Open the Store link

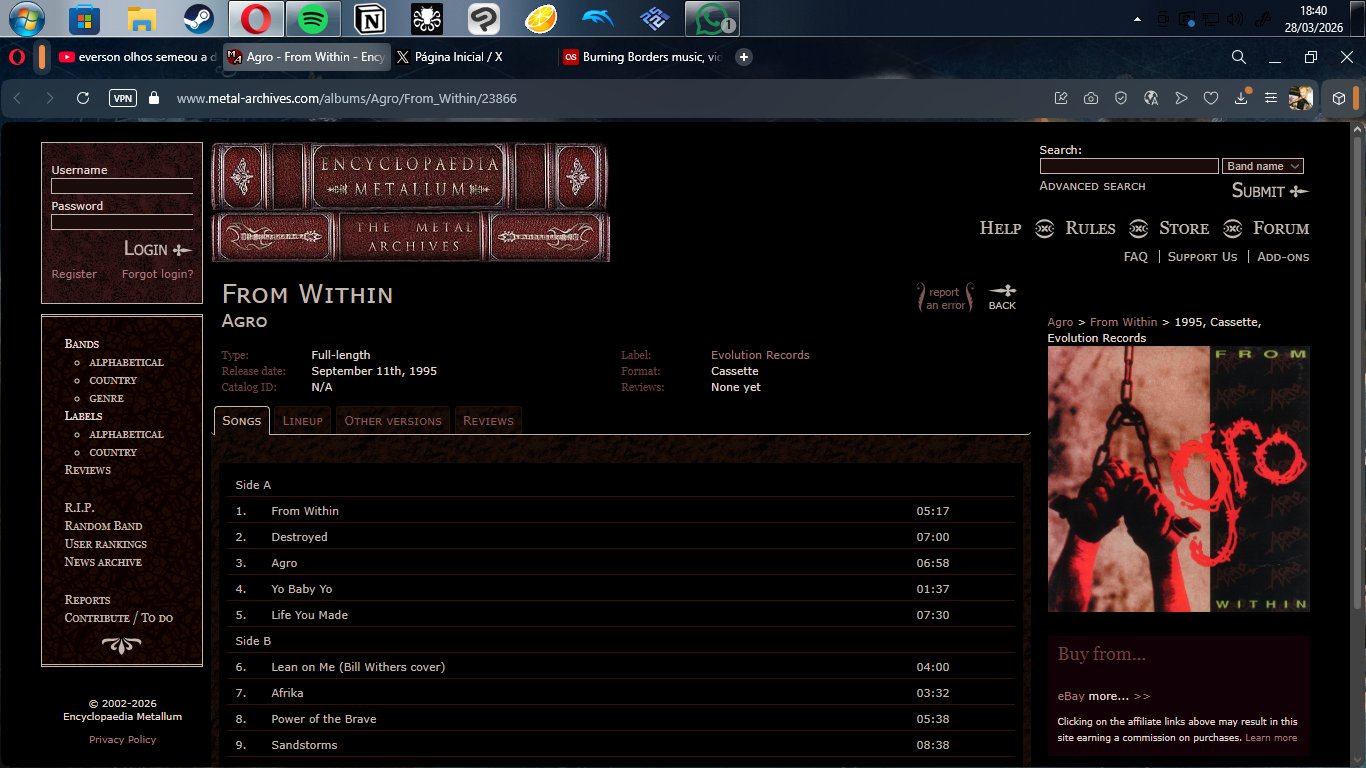(1184, 228)
